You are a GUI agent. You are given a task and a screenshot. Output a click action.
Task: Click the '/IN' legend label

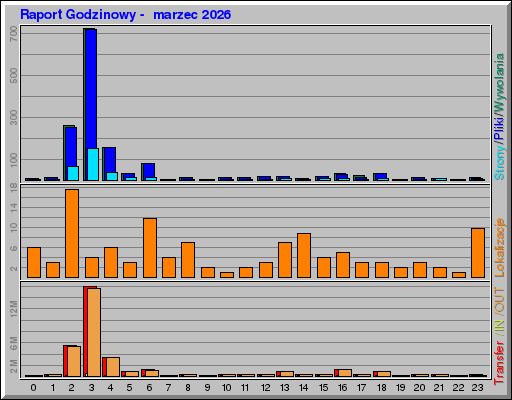coord(499,327)
